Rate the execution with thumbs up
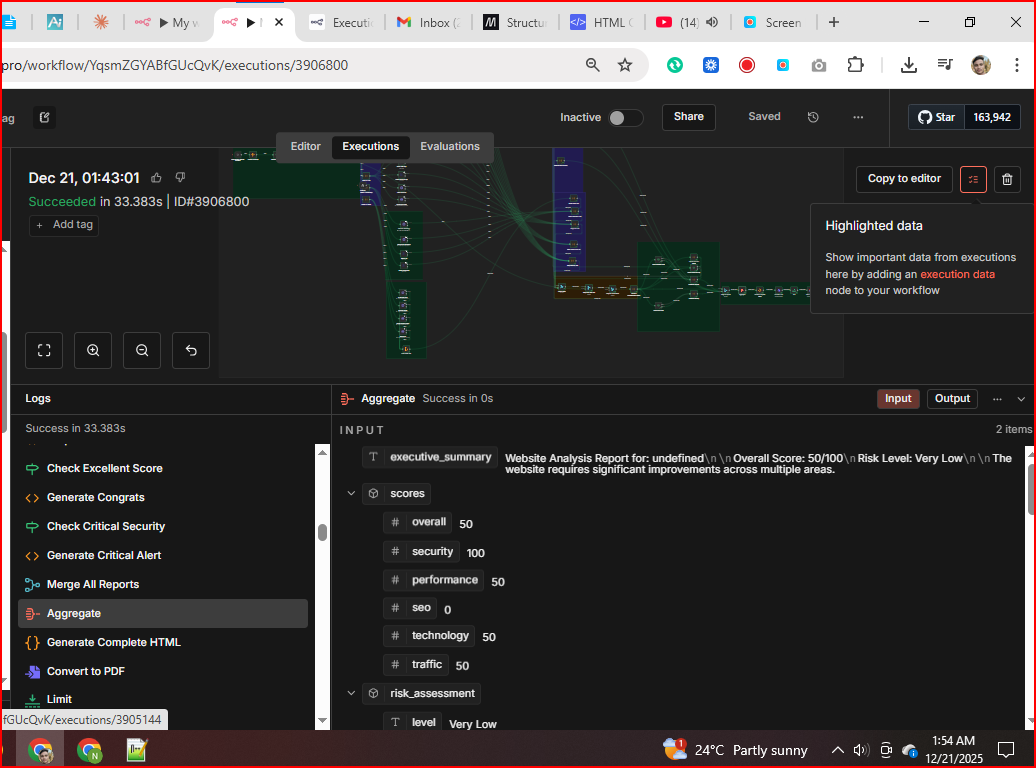This screenshot has width=1036, height=768. point(156,177)
